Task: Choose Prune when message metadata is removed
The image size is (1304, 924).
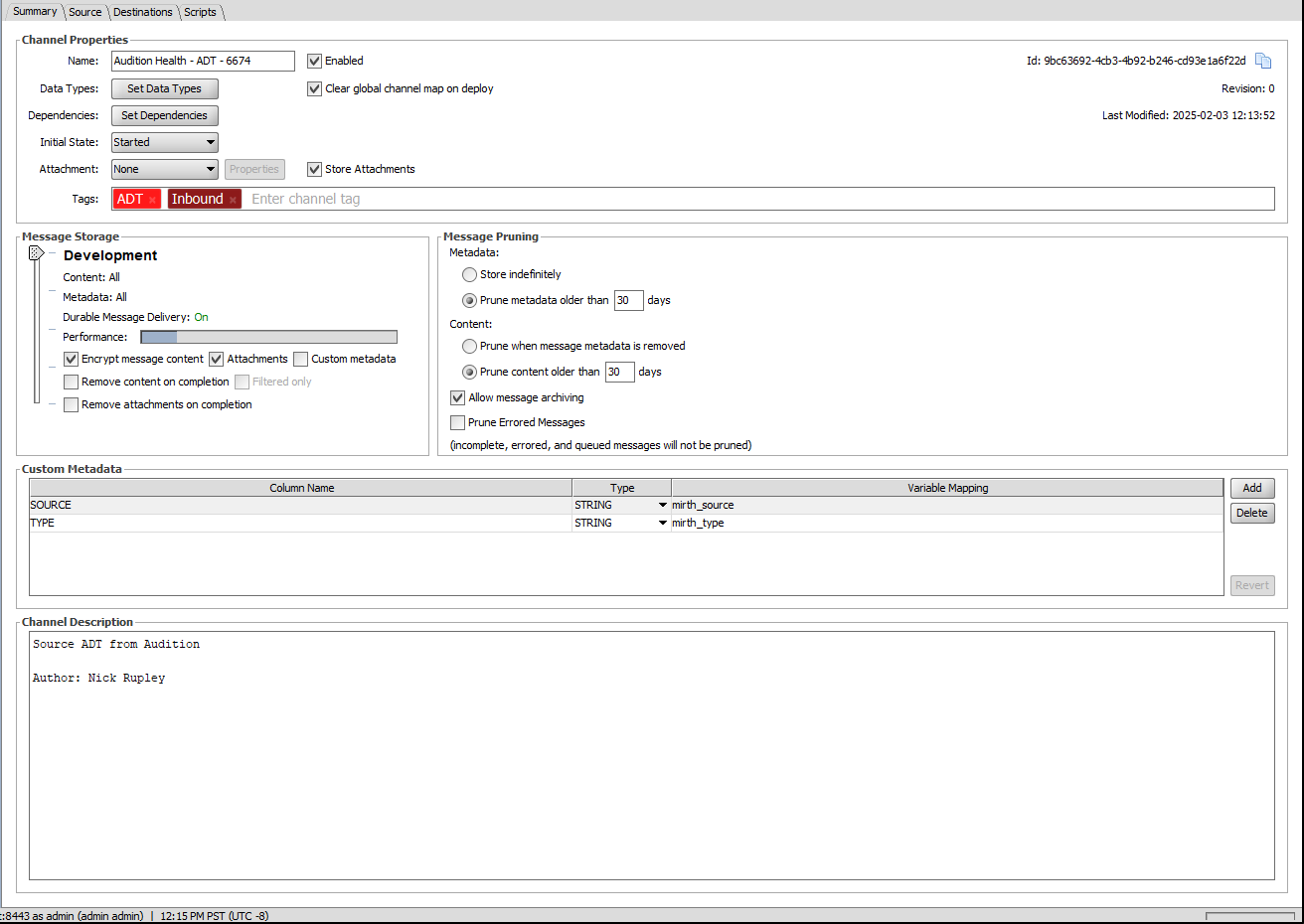Action: [x=469, y=346]
